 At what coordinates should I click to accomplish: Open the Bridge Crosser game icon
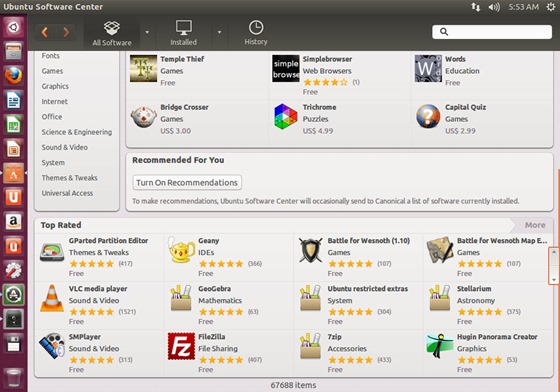pos(143,117)
